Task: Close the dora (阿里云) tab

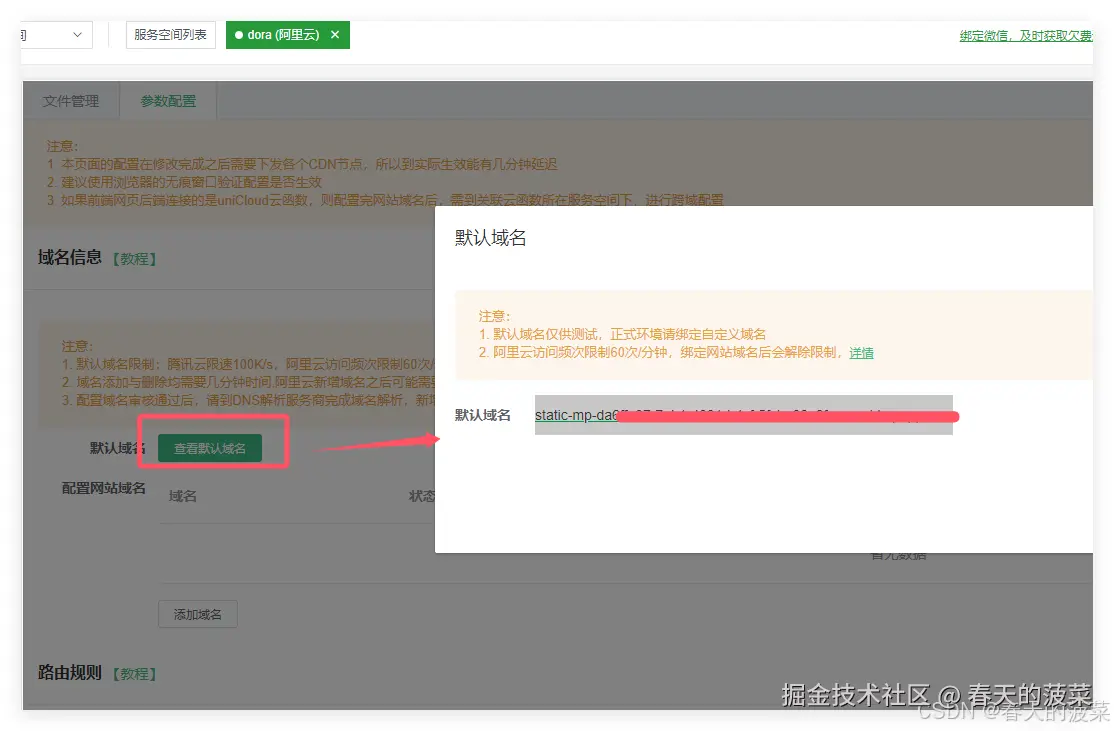Action: click(x=335, y=35)
